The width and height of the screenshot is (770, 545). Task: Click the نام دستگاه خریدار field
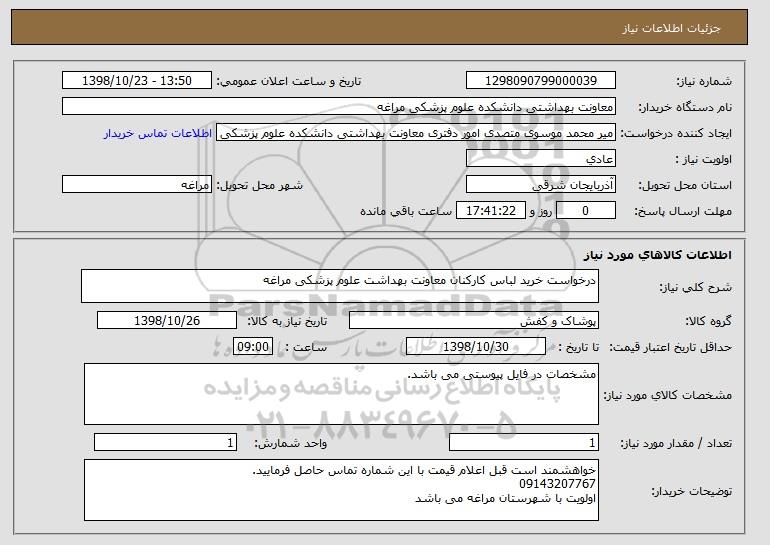click(339, 107)
